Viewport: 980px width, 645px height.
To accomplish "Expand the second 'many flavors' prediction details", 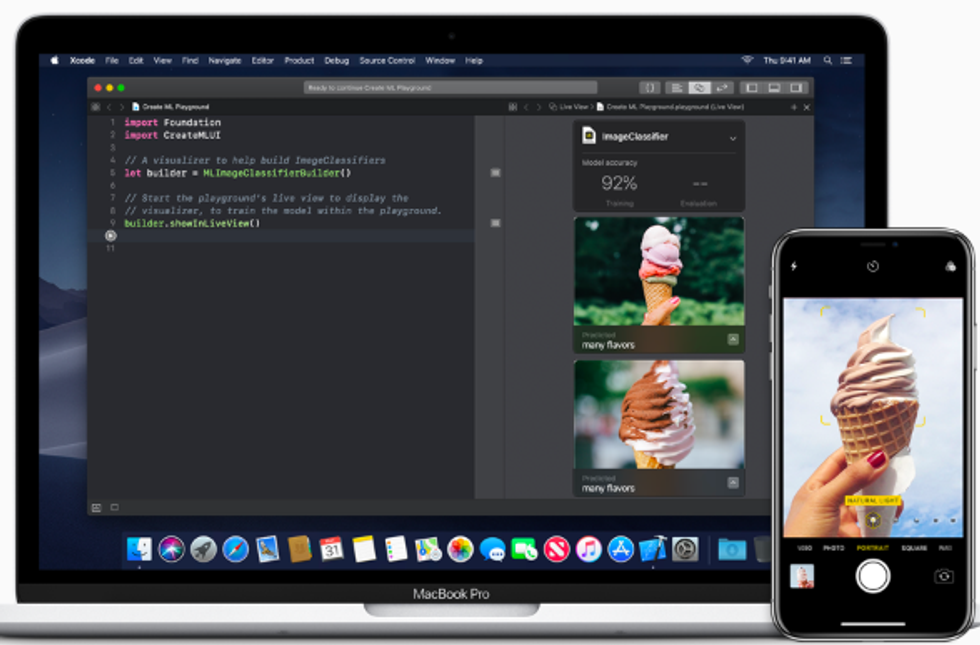I will tap(733, 483).
